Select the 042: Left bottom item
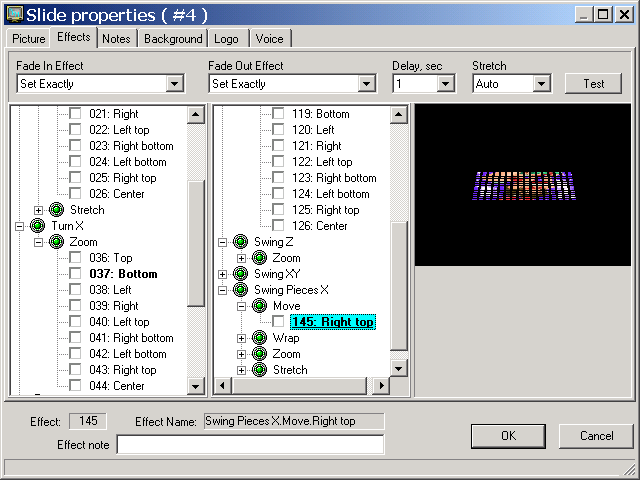This screenshot has height=480, width=640. point(128,354)
